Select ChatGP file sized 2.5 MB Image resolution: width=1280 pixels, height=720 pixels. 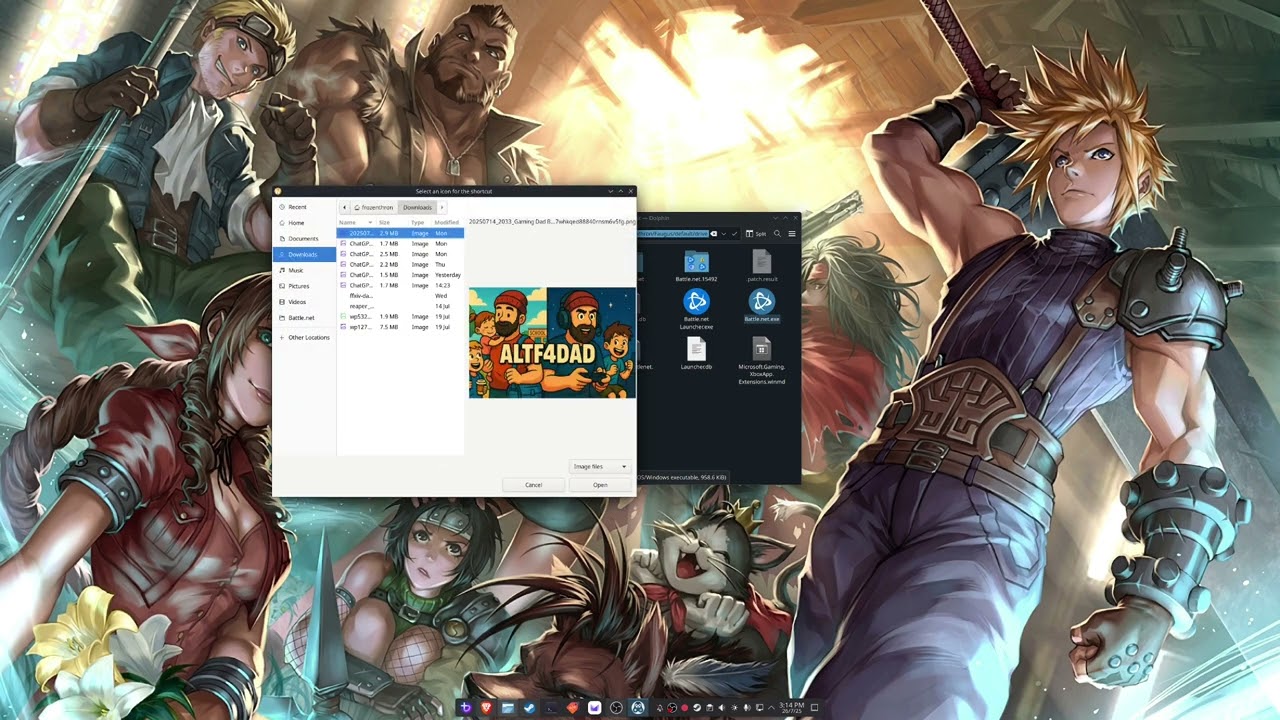(x=400, y=254)
